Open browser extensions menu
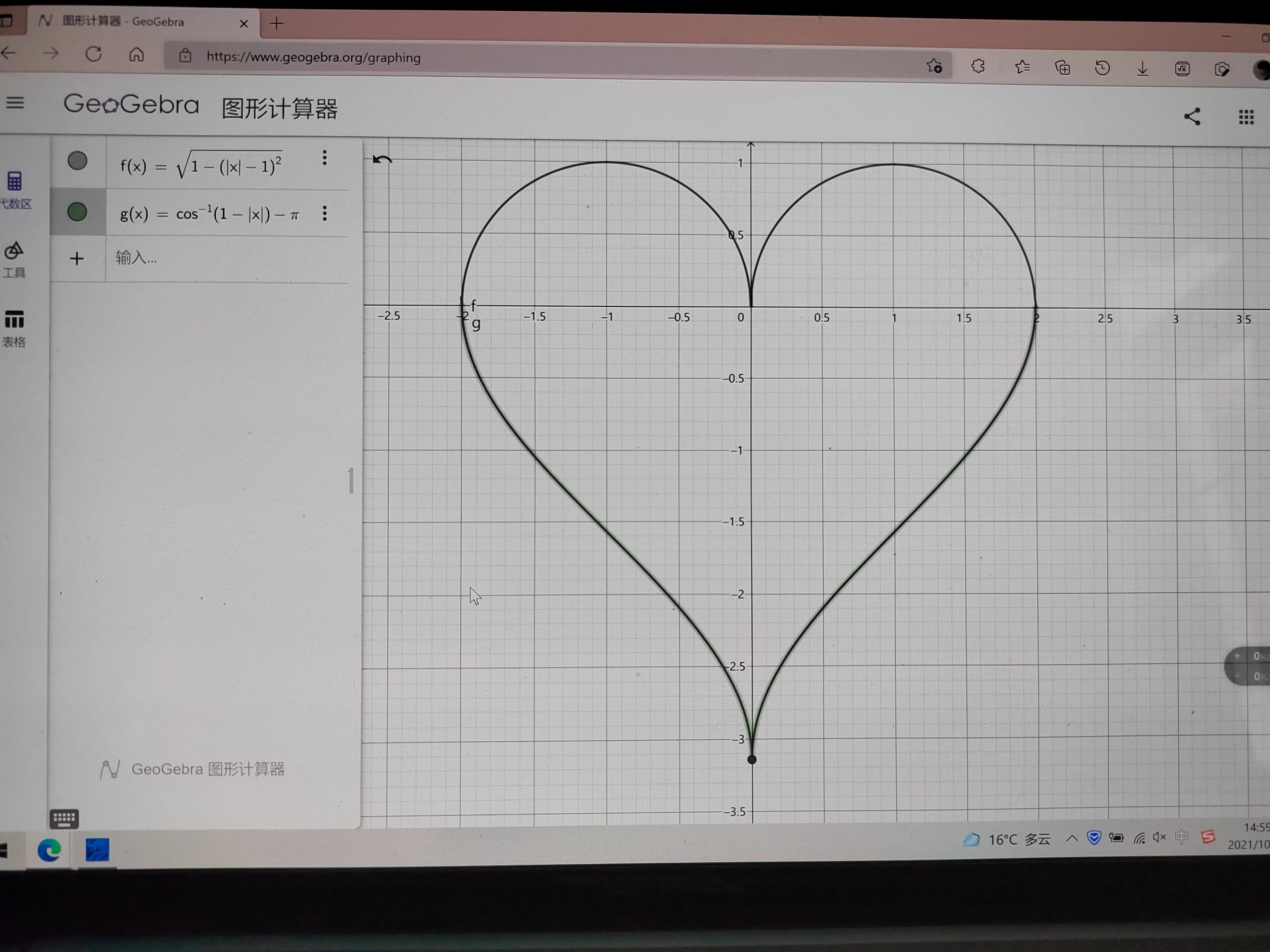 click(978, 67)
